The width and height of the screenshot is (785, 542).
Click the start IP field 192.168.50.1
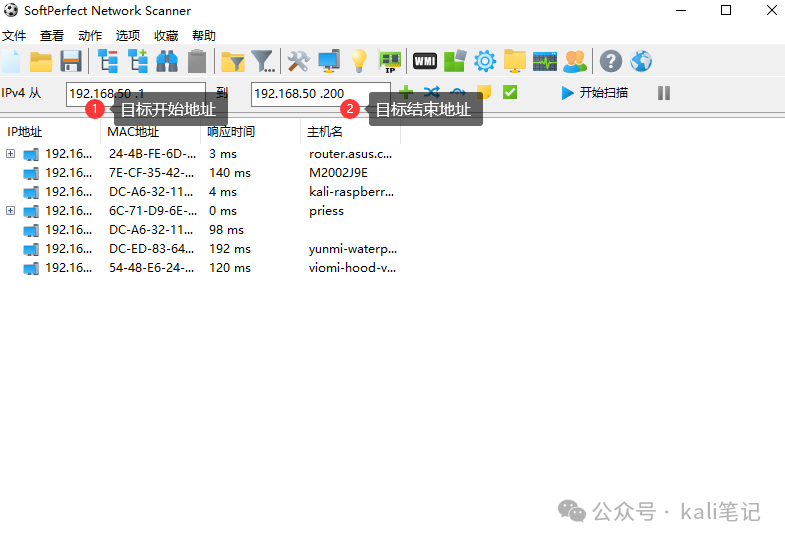[x=136, y=94]
